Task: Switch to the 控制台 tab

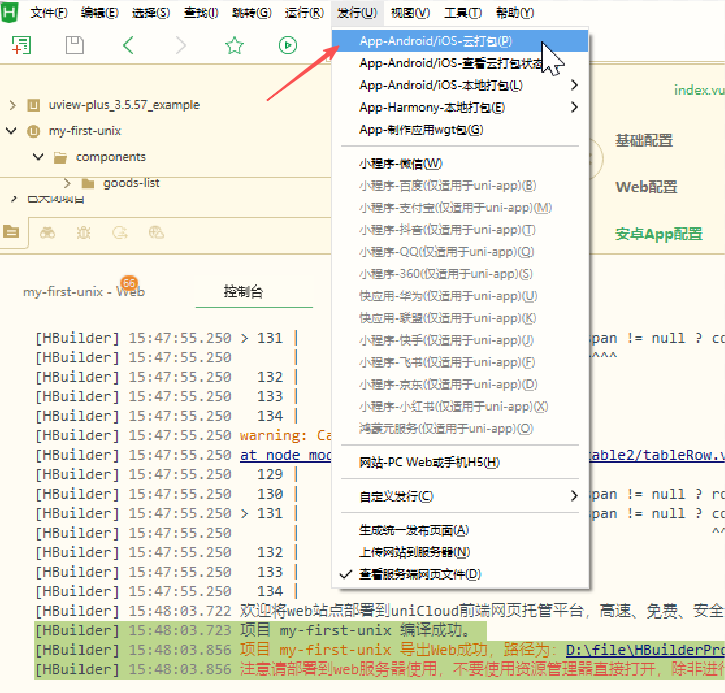Action: [x=243, y=291]
